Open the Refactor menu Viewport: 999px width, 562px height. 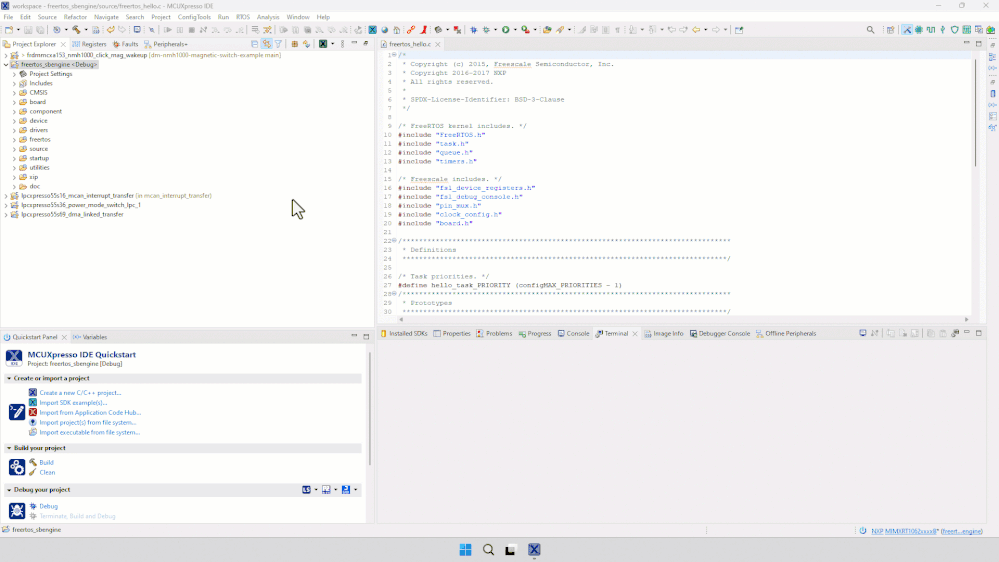(75, 17)
